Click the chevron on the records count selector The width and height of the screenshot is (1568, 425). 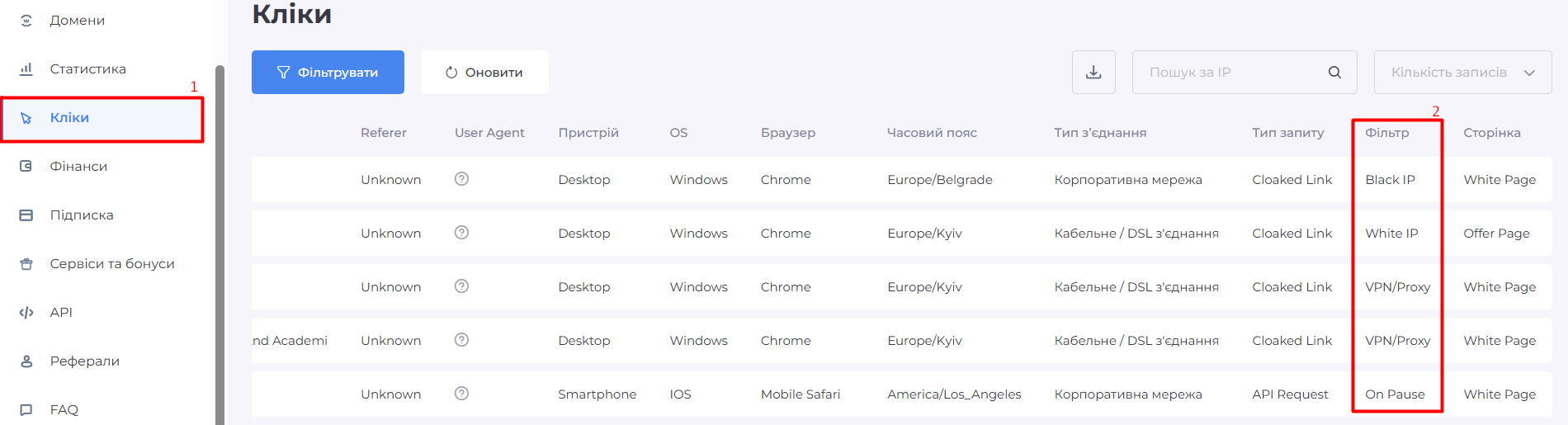(1529, 73)
